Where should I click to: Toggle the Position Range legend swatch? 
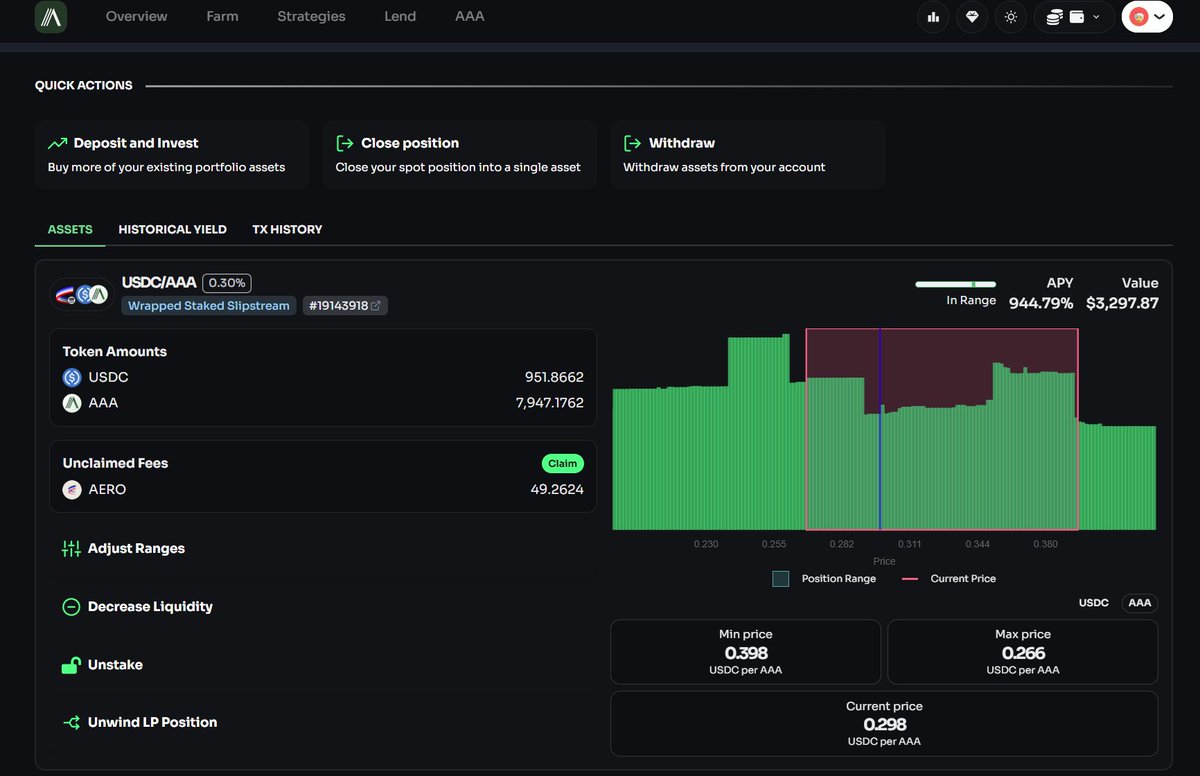tap(781, 579)
